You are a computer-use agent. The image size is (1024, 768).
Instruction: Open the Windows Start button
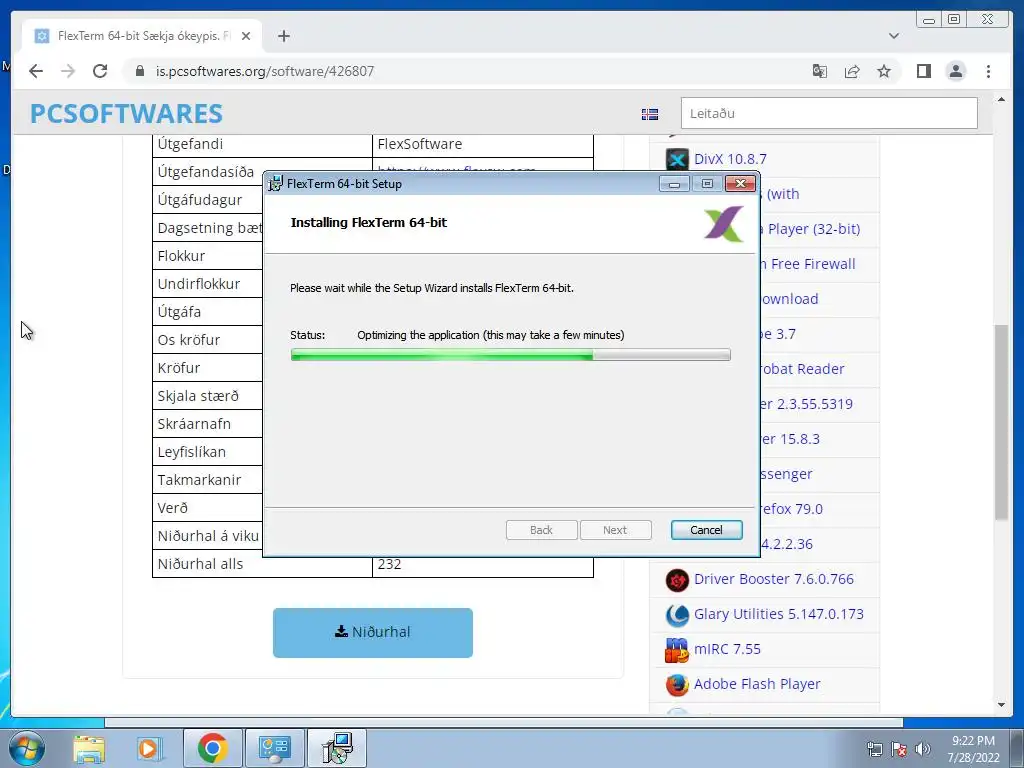coord(26,748)
